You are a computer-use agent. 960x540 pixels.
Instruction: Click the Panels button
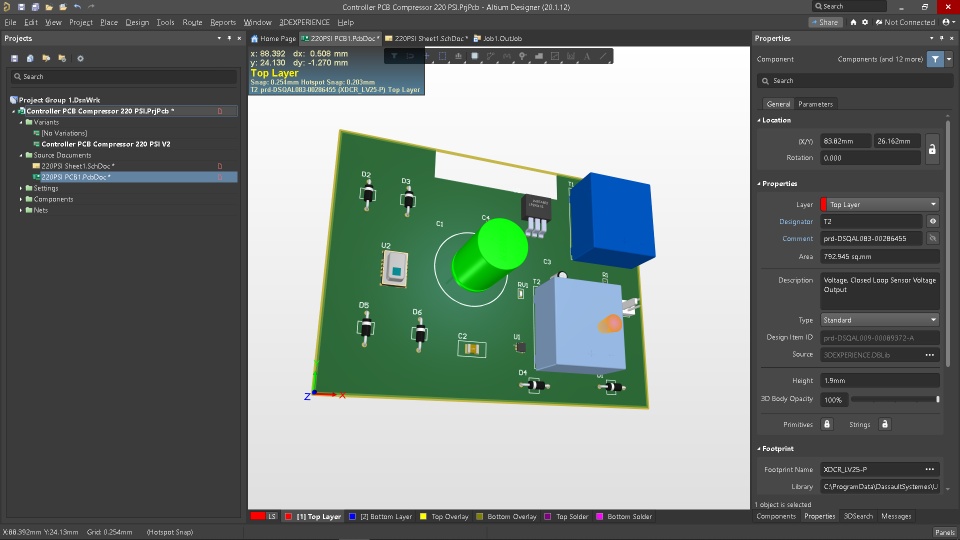pyautogui.click(x=945, y=533)
